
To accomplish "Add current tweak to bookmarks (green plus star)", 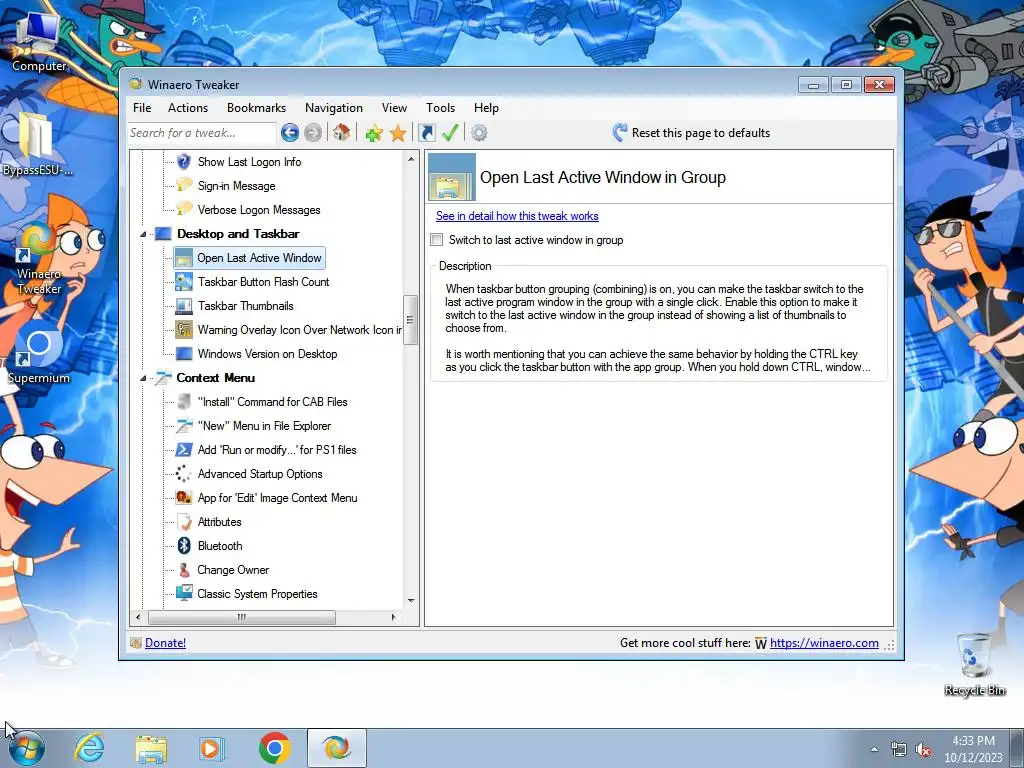I will (x=374, y=133).
